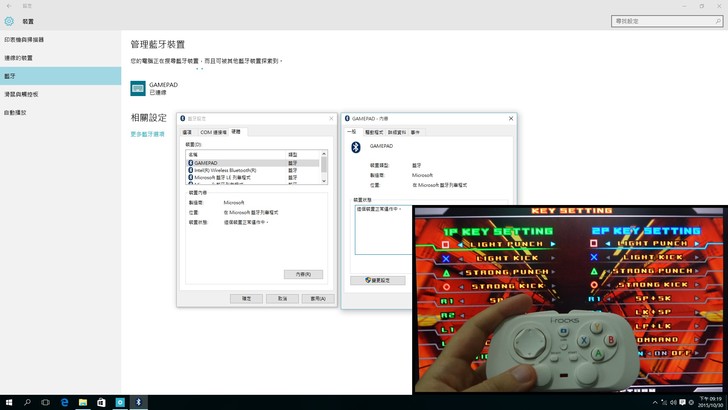Open Windows Start menu
Image resolution: width=728 pixels, height=410 pixels.
[x=8, y=402]
